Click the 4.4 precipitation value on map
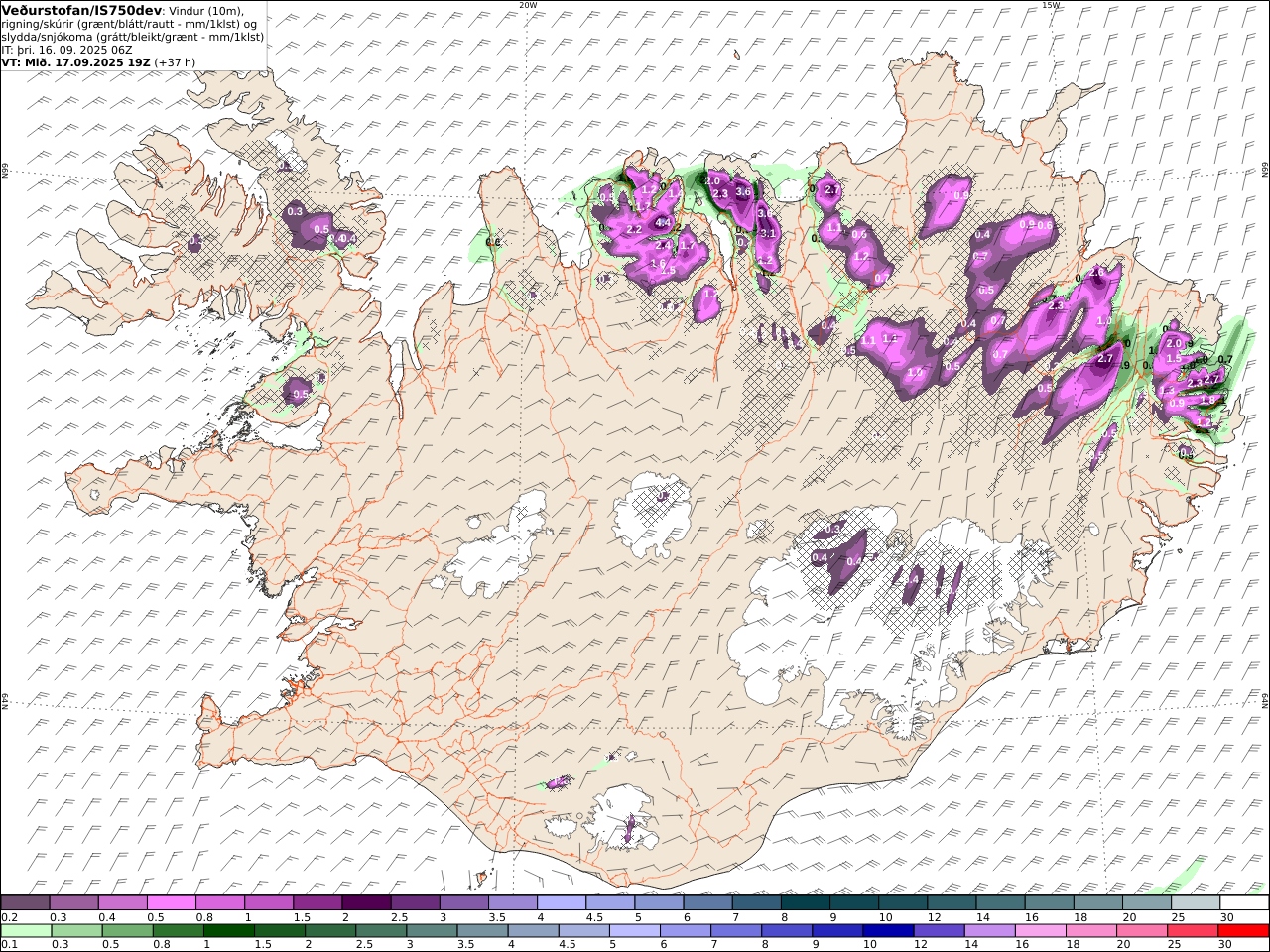 664,222
